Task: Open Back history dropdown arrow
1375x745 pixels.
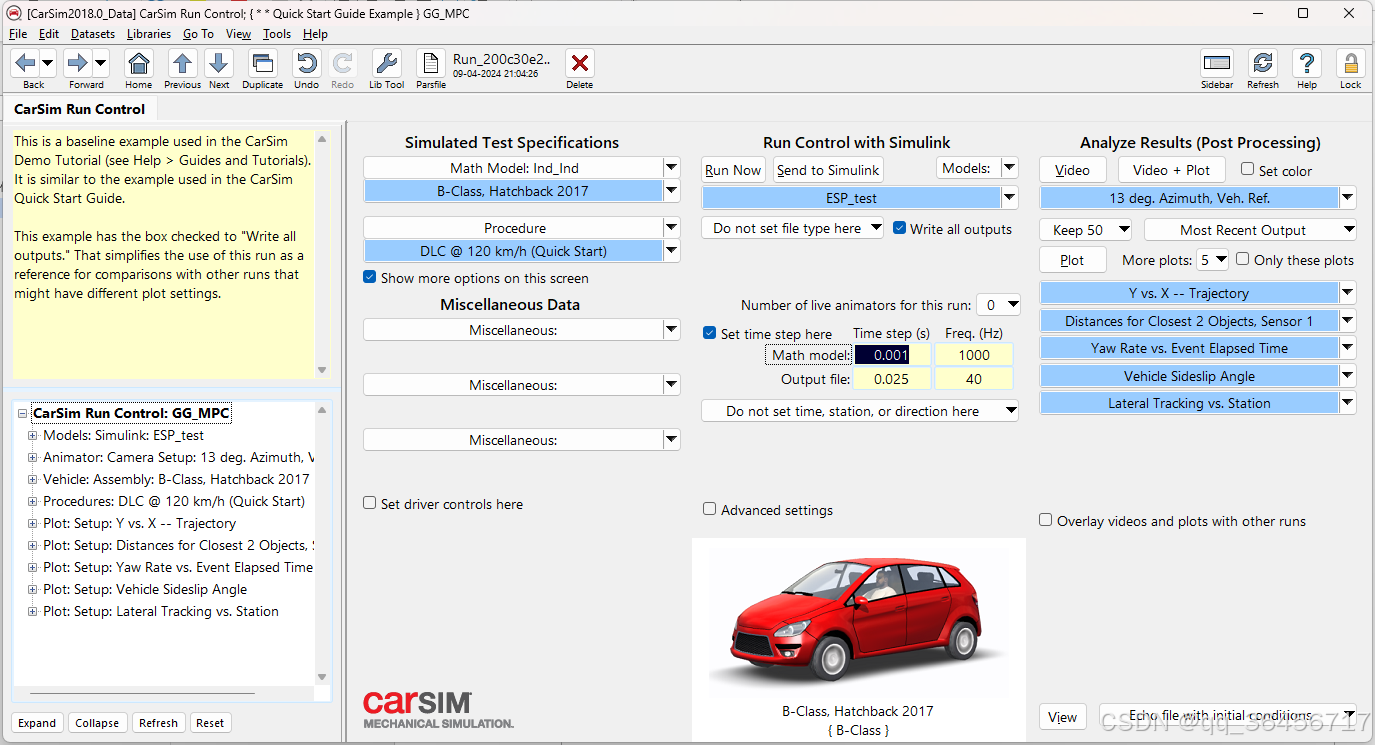Action: [48, 64]
